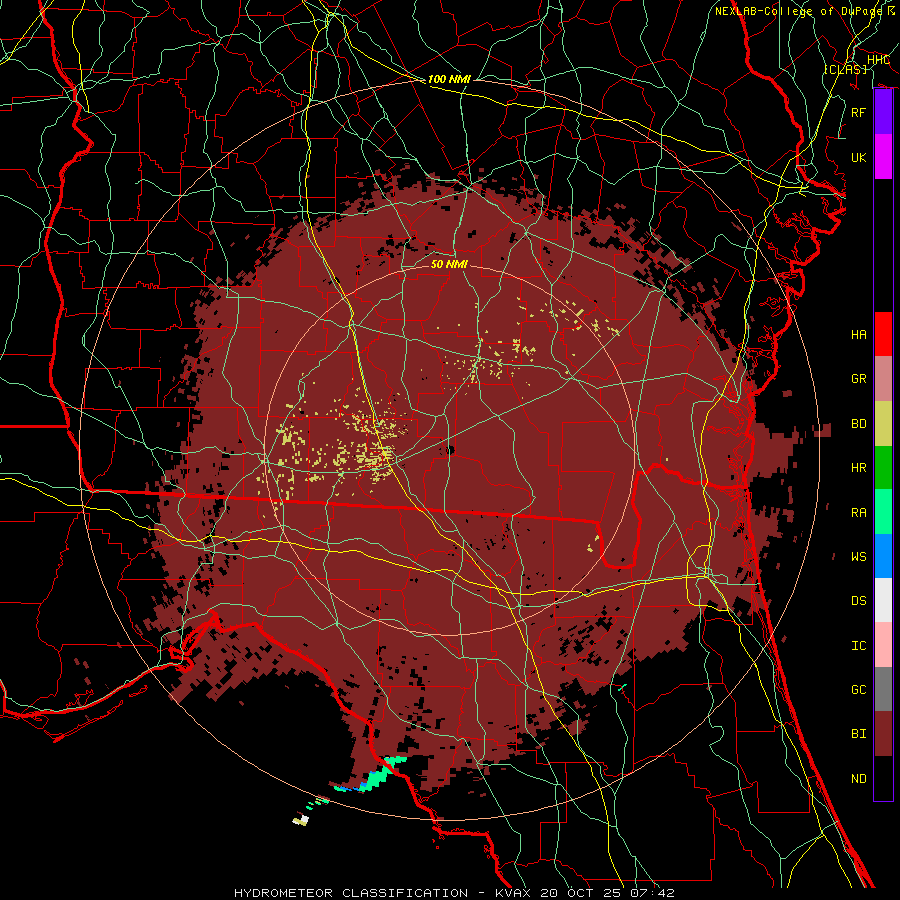The height and width of the screenshot is (900, 900).
Task: Select the BI dark red legend swatch
Action: click(883, 734)
